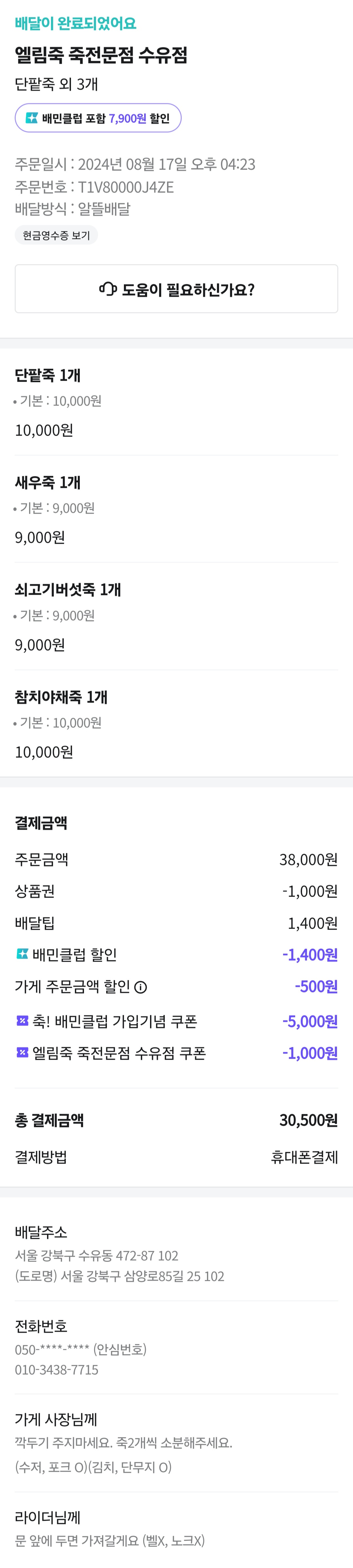Select the 참치야채죽 1개 order item
The width and height of the screenshot is (353, 1568).
(x=61, y=697)
